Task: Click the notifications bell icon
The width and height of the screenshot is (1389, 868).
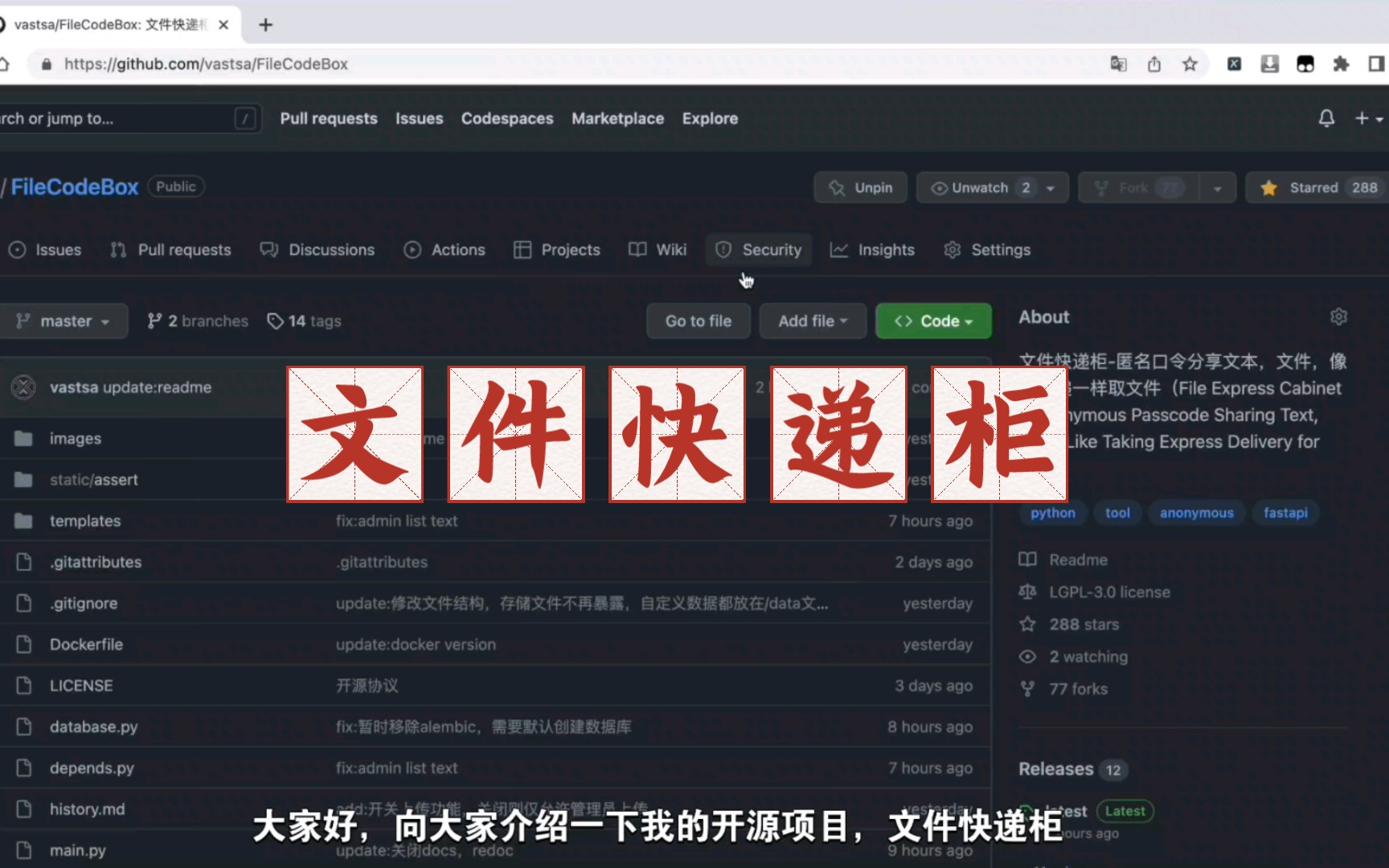Action: tap(1326, 118)
